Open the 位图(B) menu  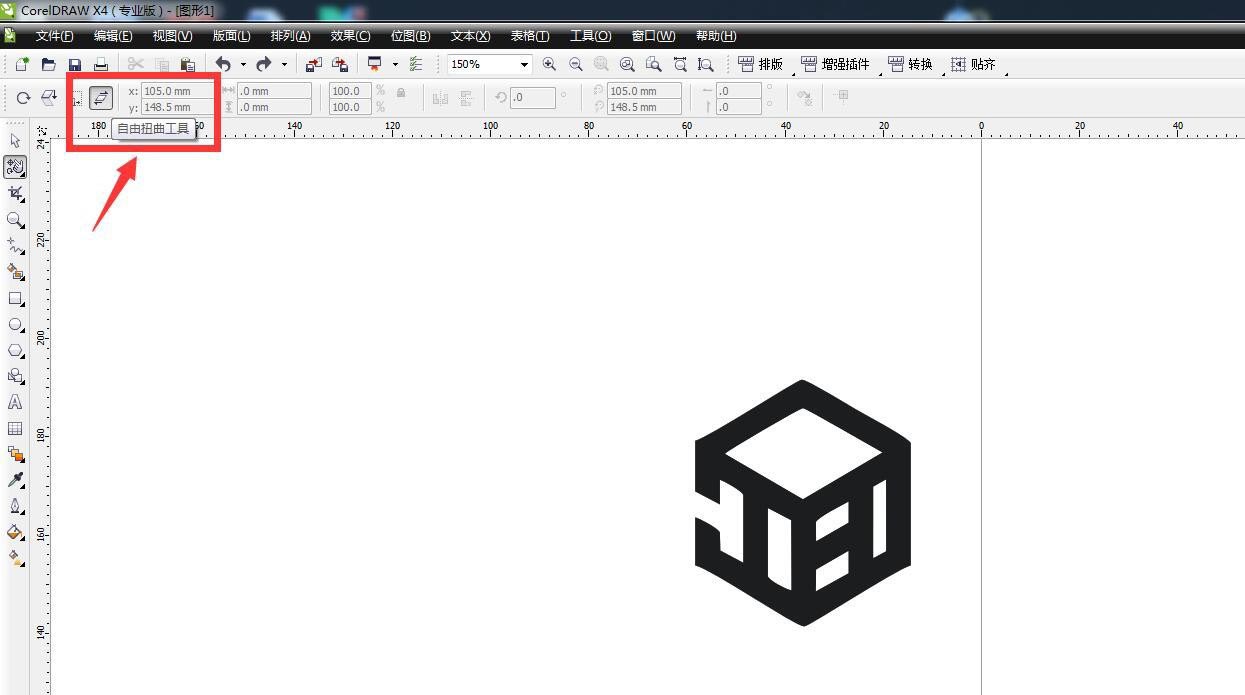[410, 36]
